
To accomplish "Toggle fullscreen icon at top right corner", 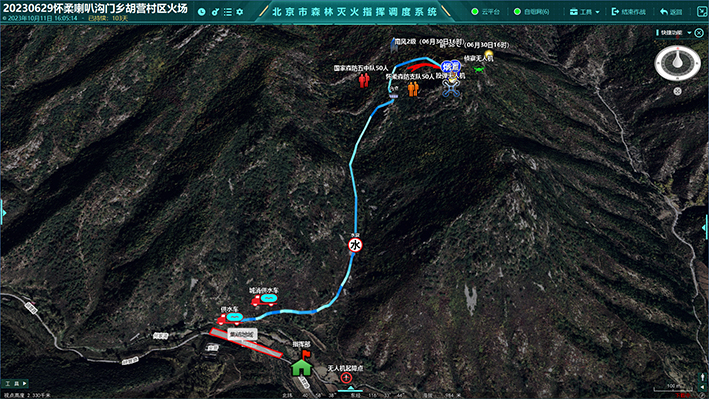I will tap(702, 12).
